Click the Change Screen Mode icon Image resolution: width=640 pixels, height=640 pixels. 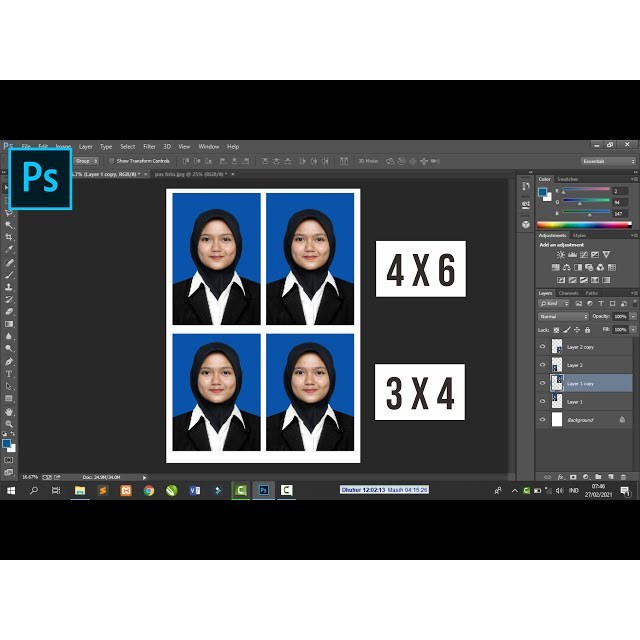pos(9,472)
